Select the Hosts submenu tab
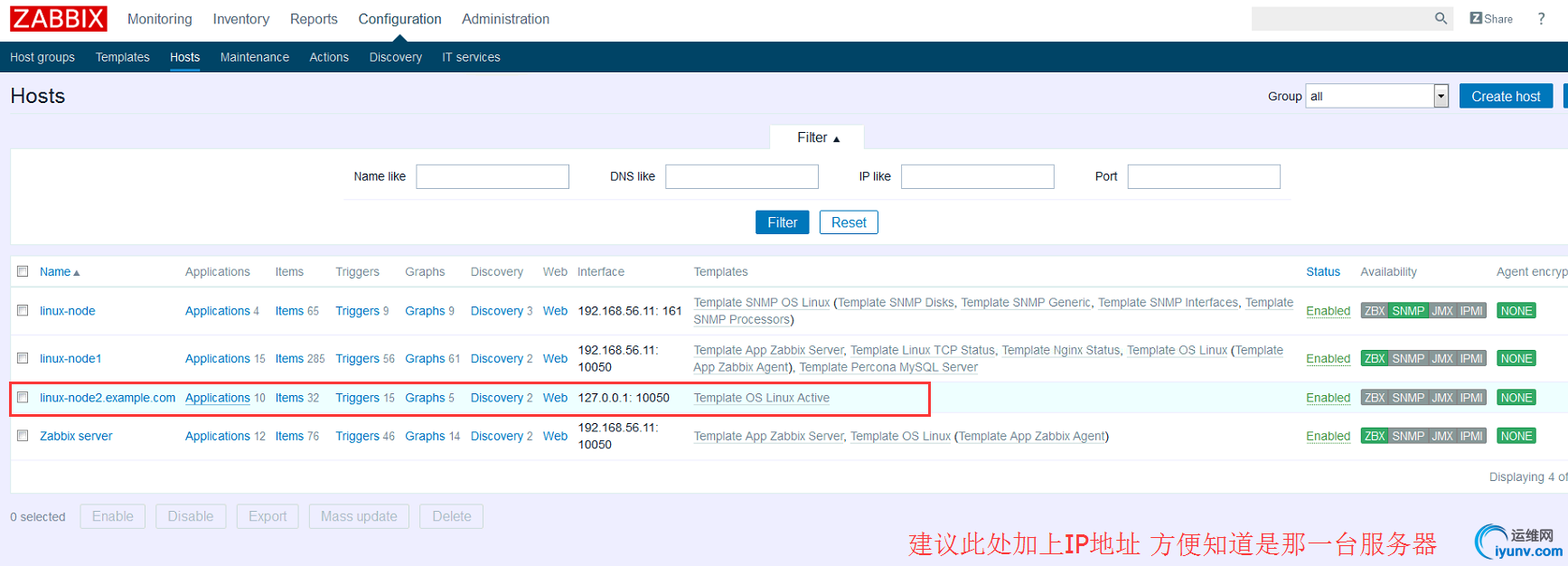1568x566 pixels. point(185,57)
